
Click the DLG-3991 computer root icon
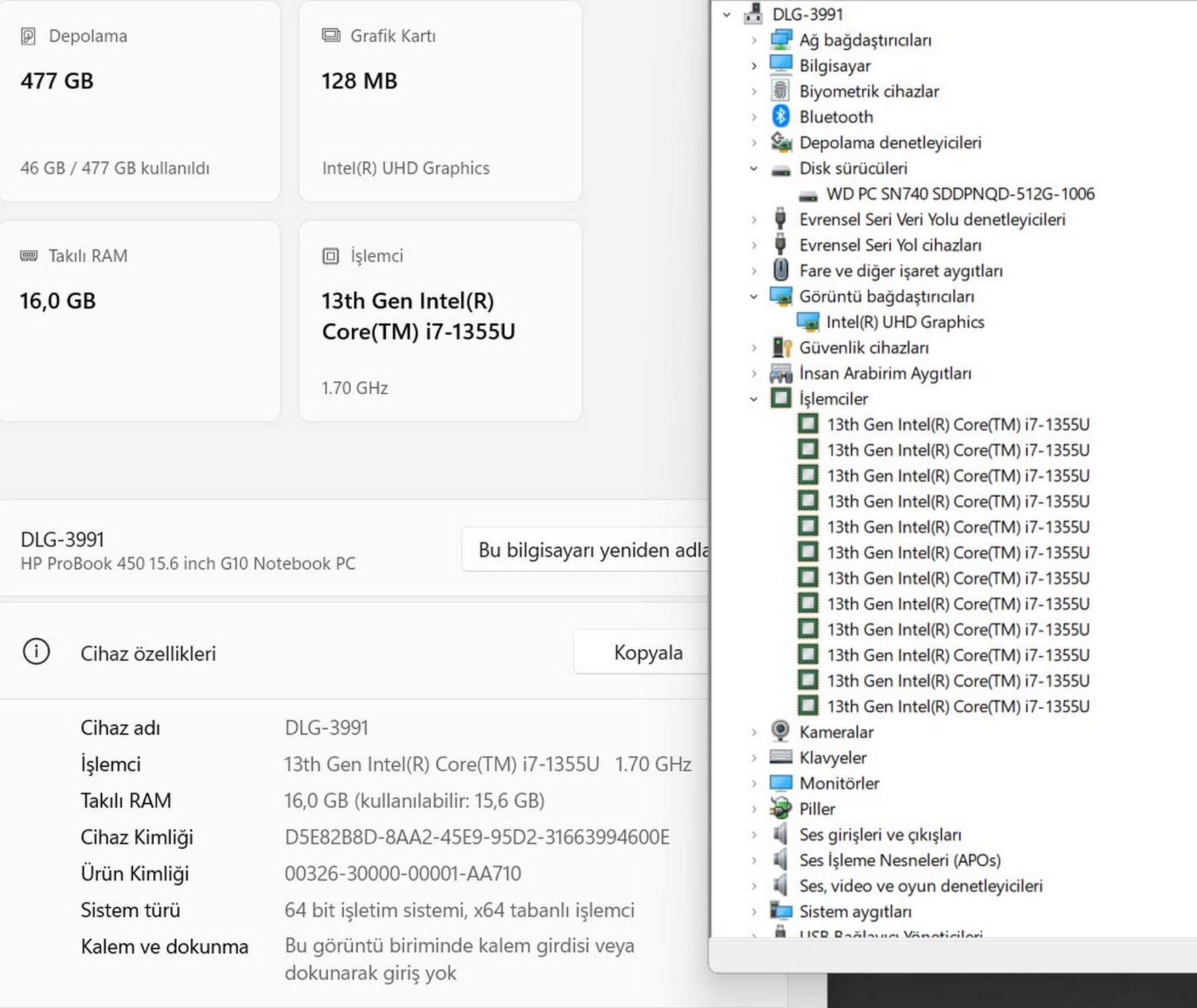753,14
